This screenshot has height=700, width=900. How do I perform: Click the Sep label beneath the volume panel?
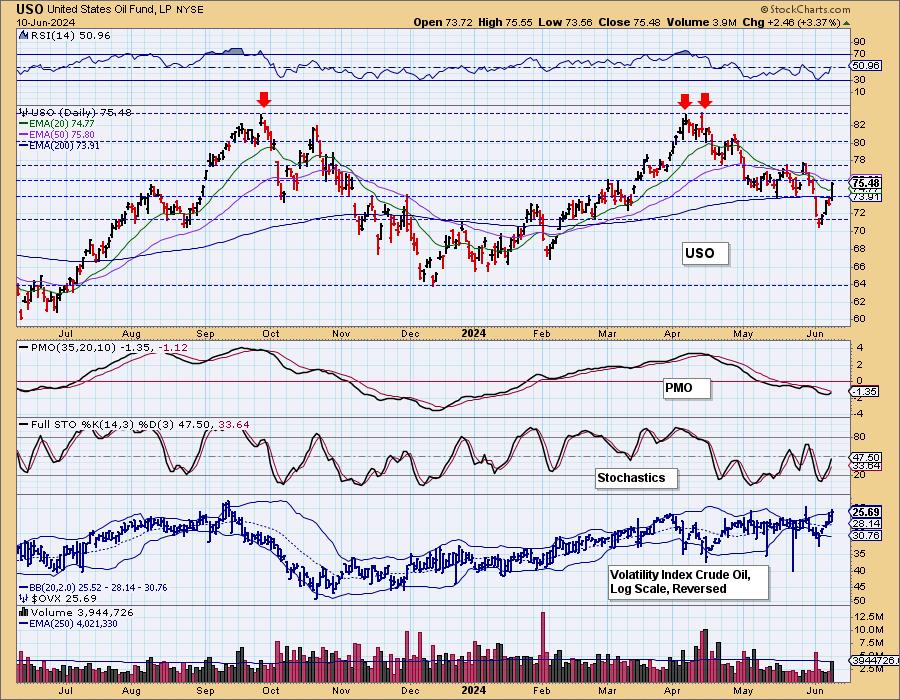[205, 690]
